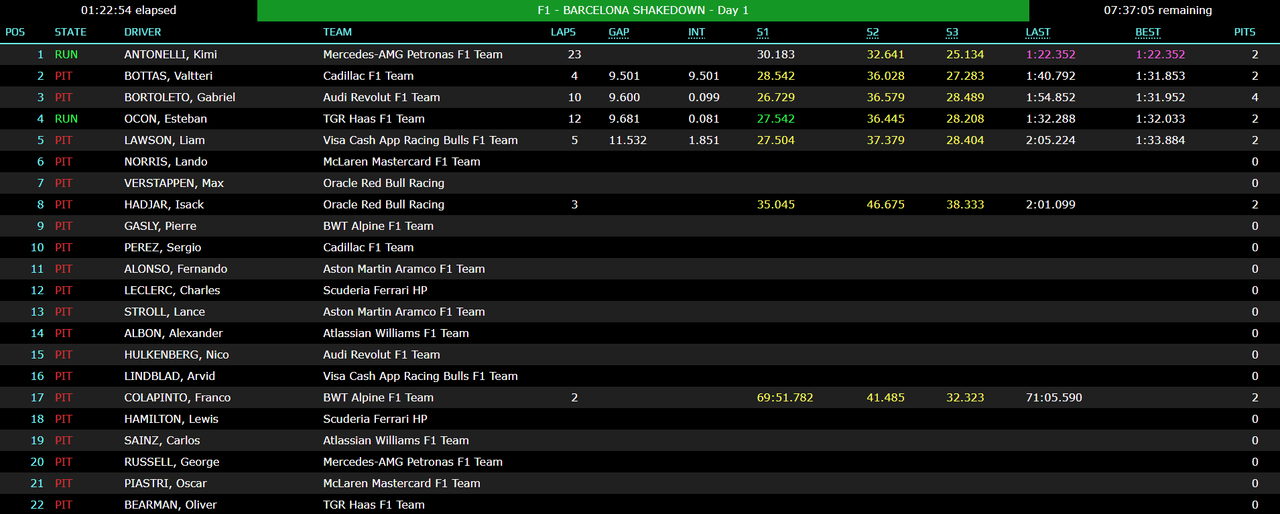Select driver VERSTAPPEN, Max
The width and height of the screenshot is (1280, 514).
pyautogui.click(x=174, y=184)
